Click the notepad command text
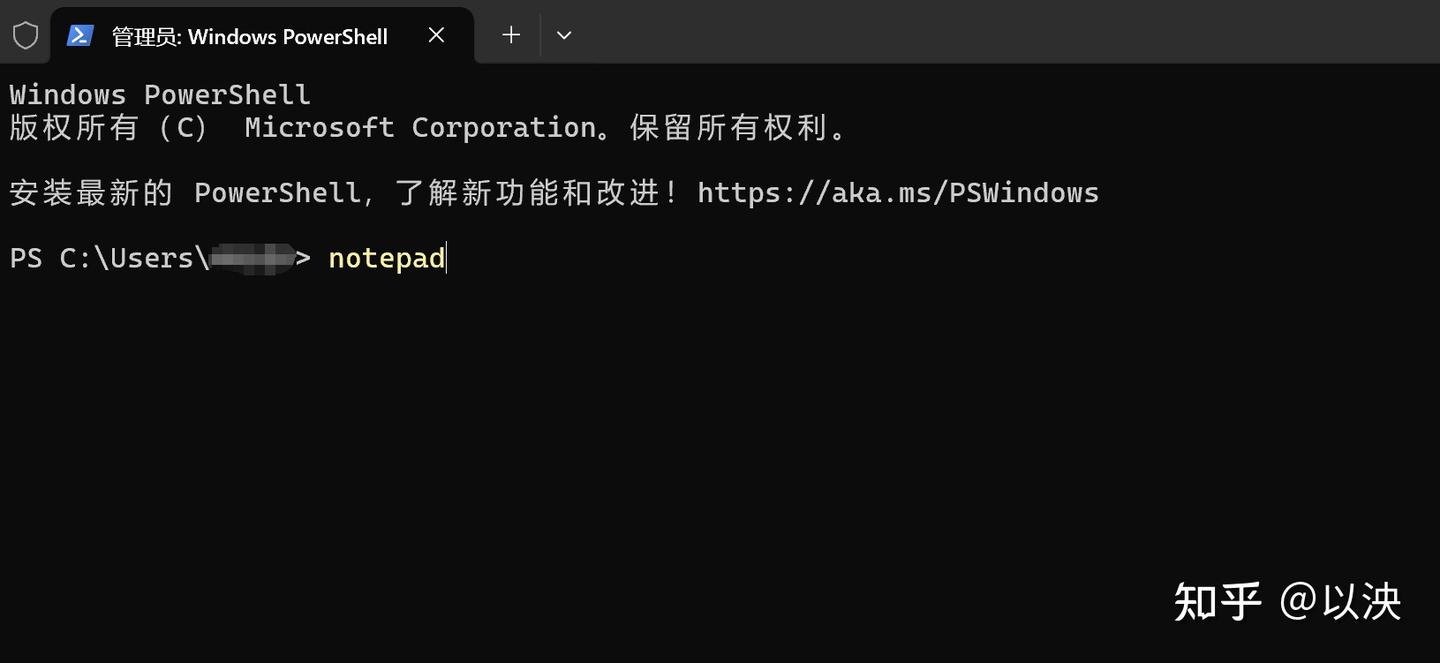1440x663 pixels. click(x=386, y=257)
